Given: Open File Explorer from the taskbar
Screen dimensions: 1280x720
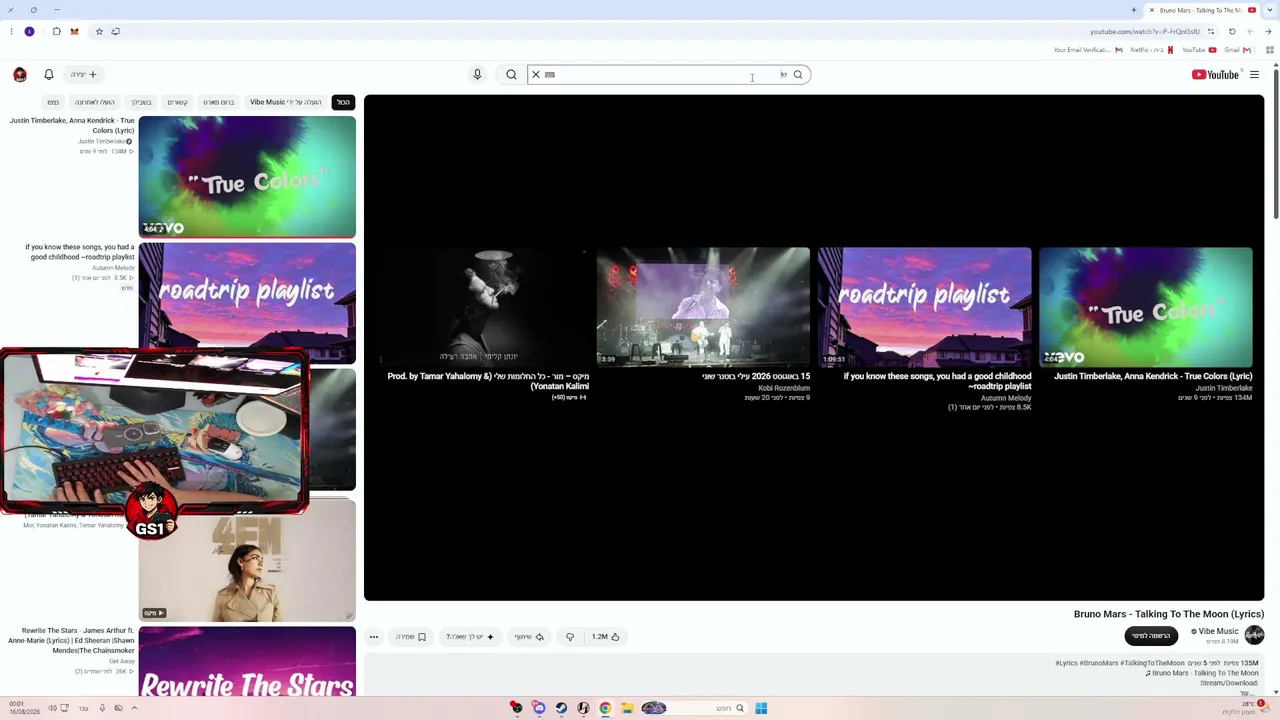Looking at the screenshot, I should pyautogui.click(x=627, y=708).
